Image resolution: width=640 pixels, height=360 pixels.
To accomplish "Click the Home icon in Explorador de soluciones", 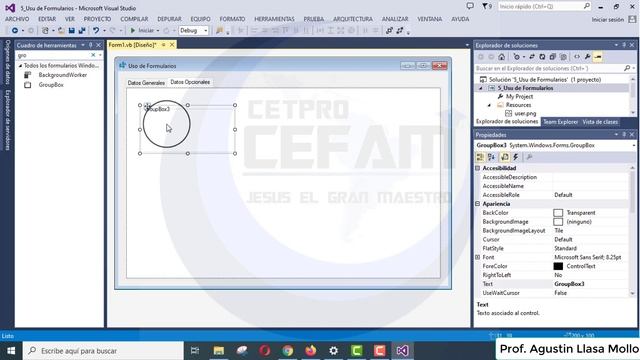I will [502, 57].
